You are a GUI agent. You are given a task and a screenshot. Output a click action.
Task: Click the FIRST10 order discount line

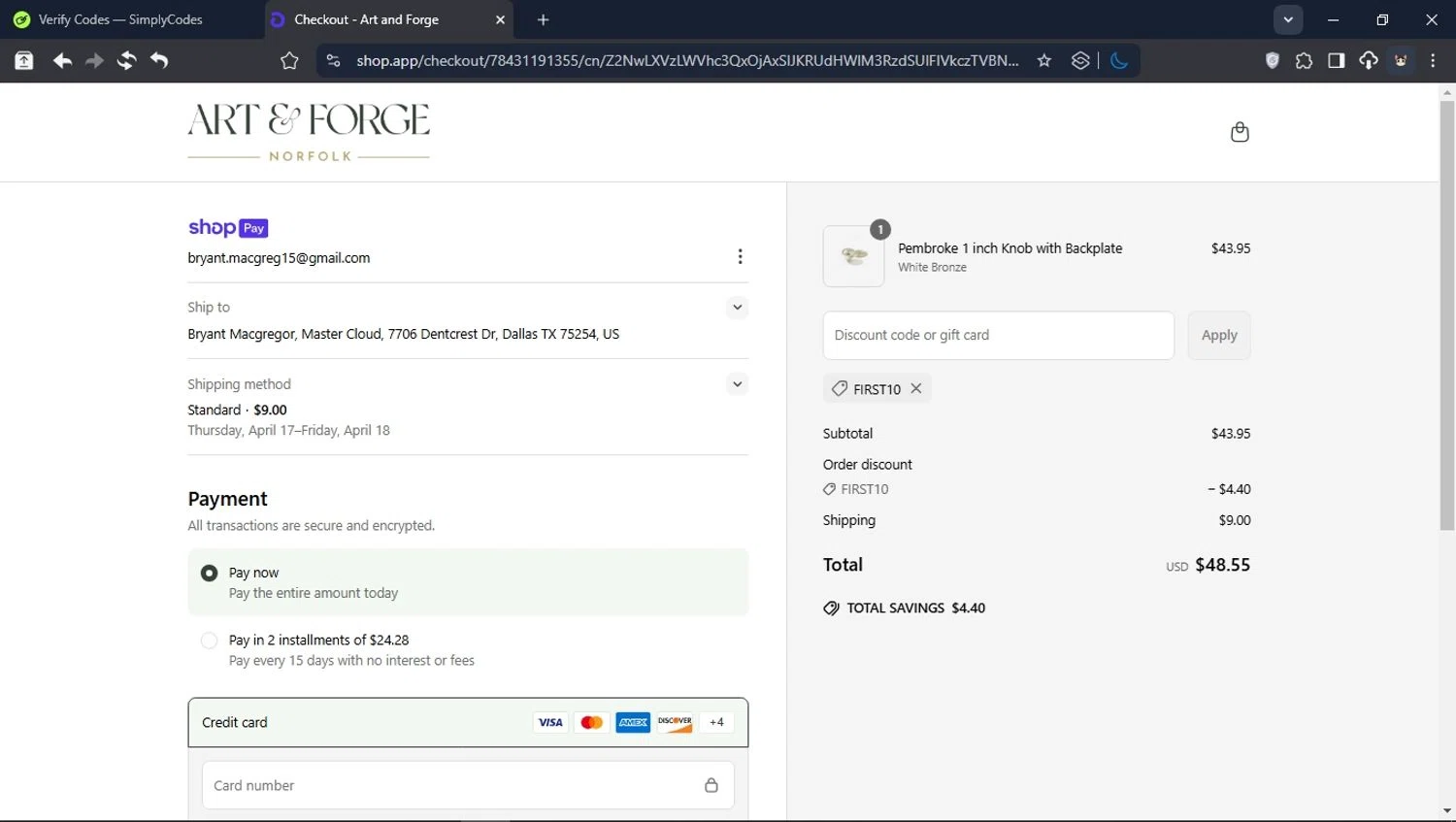(x=1037, y=489)
